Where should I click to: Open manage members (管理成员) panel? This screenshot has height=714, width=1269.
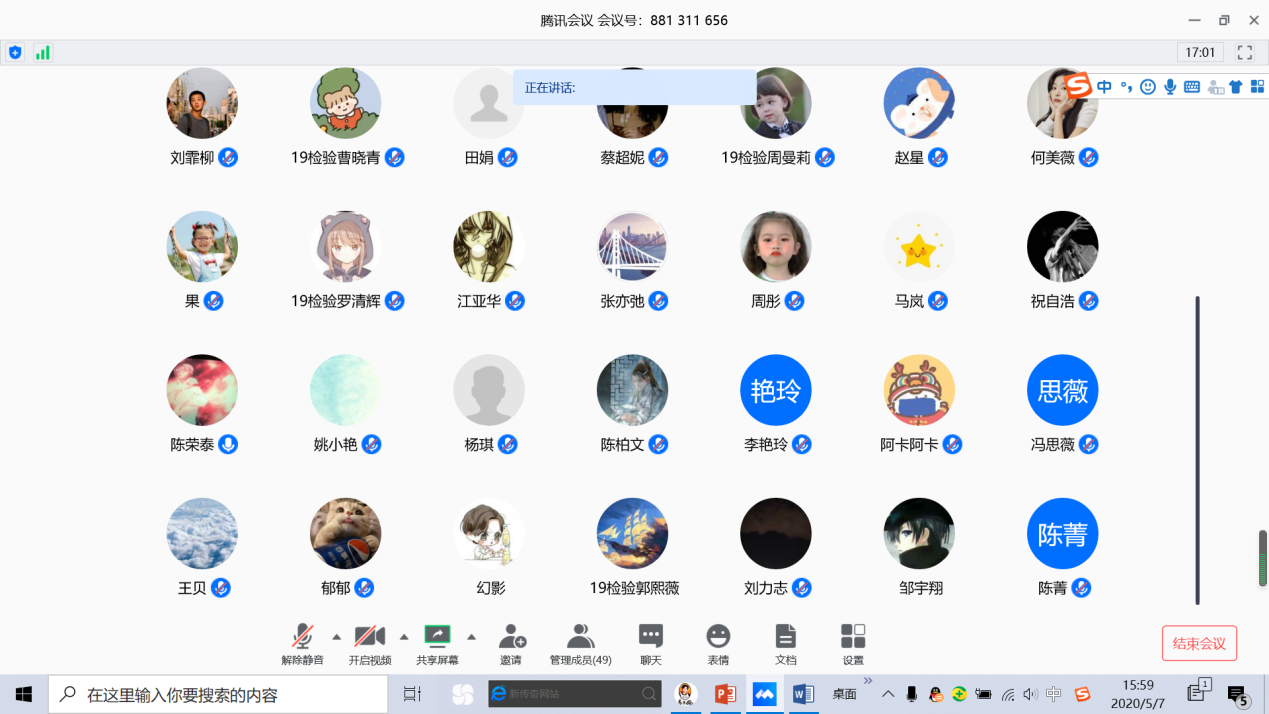(580, 643)
